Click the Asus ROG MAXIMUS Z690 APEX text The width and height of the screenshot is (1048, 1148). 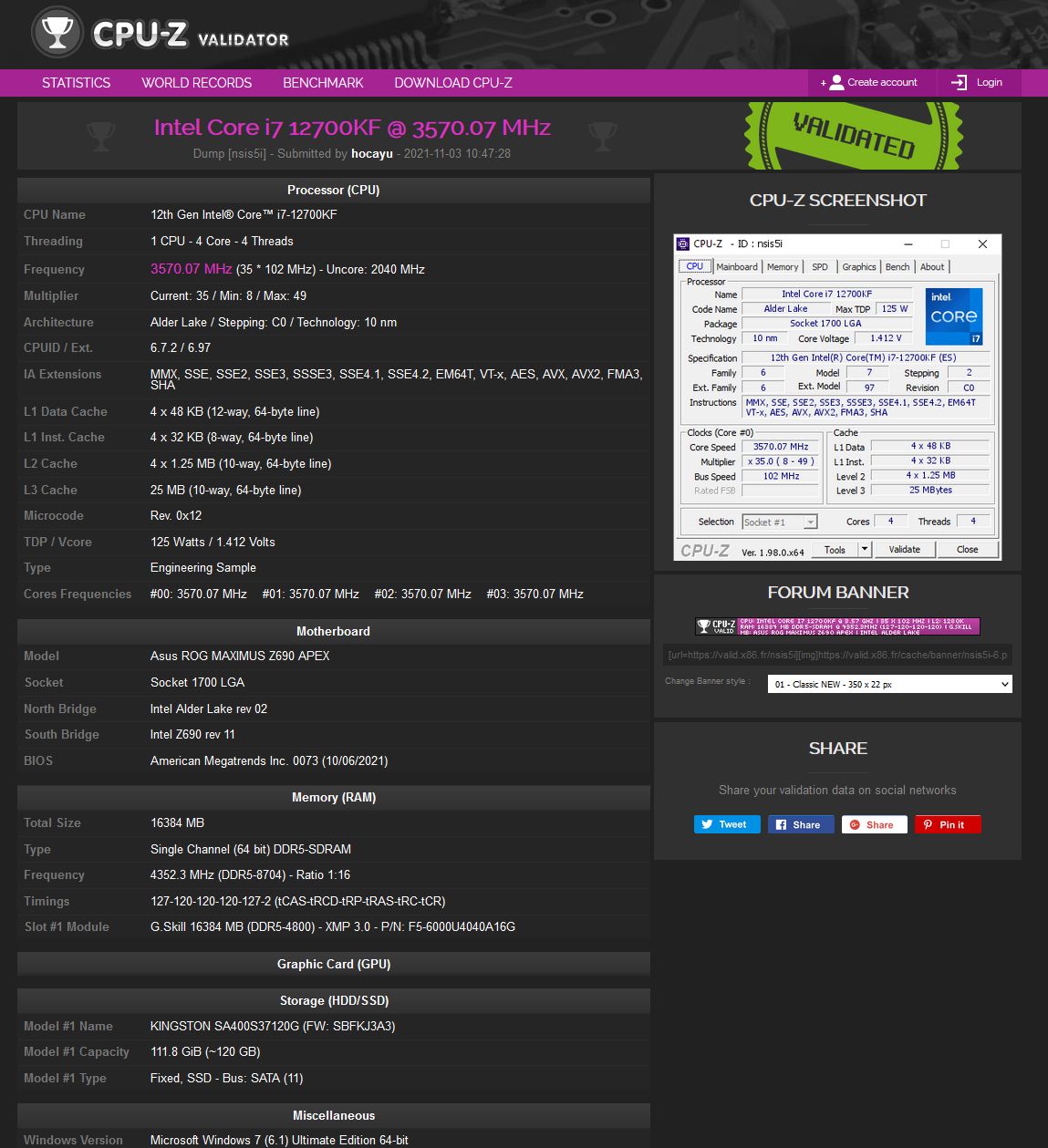pos(240,656)
